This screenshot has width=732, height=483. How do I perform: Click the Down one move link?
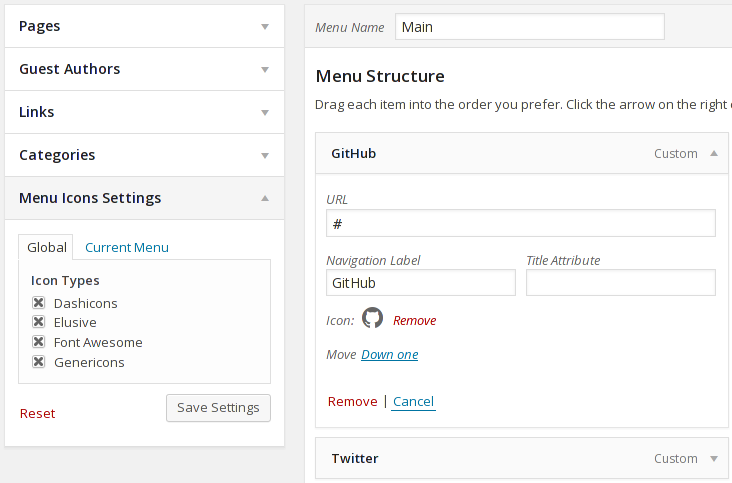pyautogui.click(x=390, y=355)
